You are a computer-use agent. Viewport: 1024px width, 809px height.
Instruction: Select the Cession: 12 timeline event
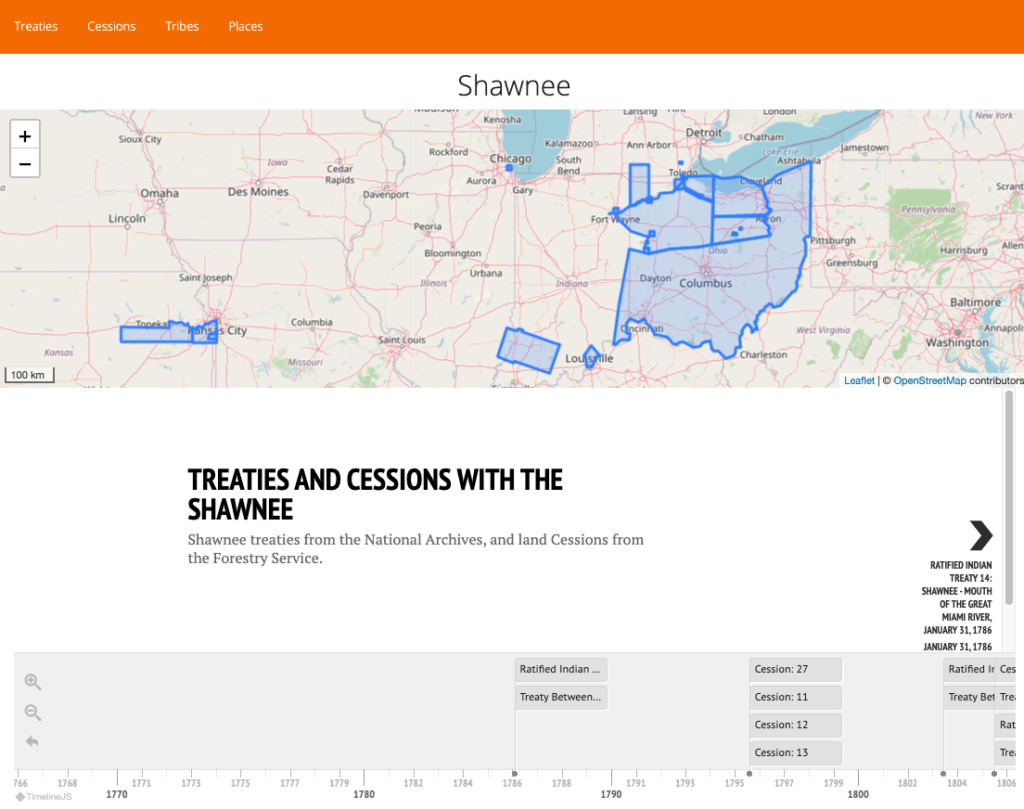[795, 725]
